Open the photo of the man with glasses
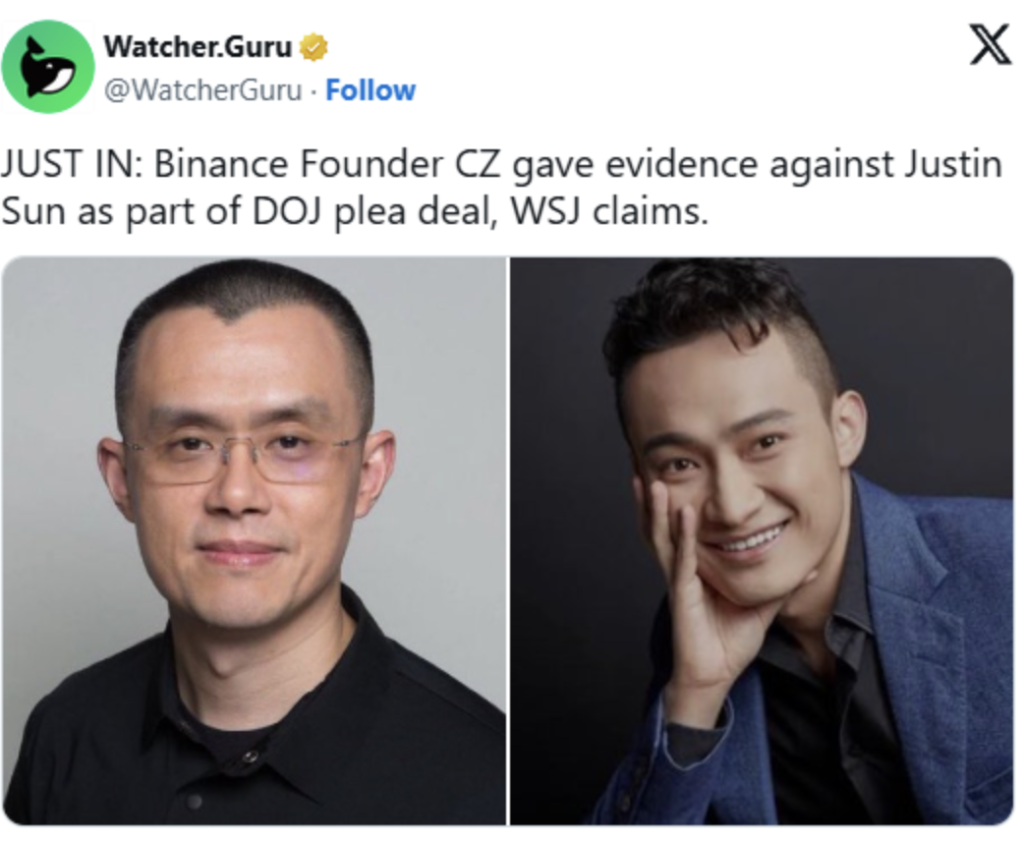This screenshot has height=841, width=1024. coord(254,541)
